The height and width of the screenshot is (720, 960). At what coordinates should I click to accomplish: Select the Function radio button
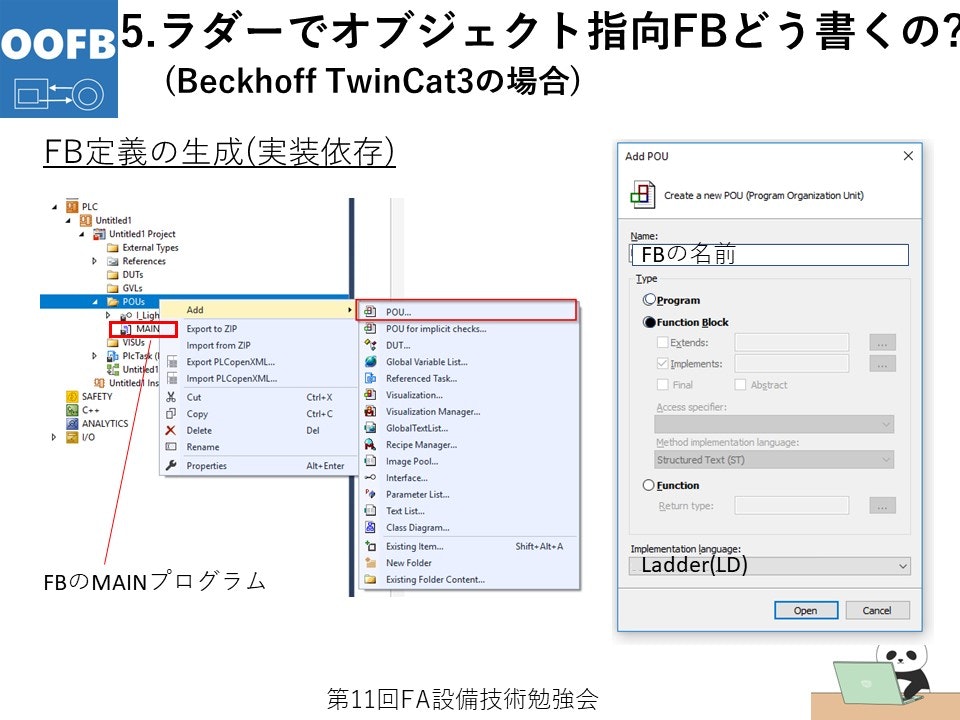point(649,485)
